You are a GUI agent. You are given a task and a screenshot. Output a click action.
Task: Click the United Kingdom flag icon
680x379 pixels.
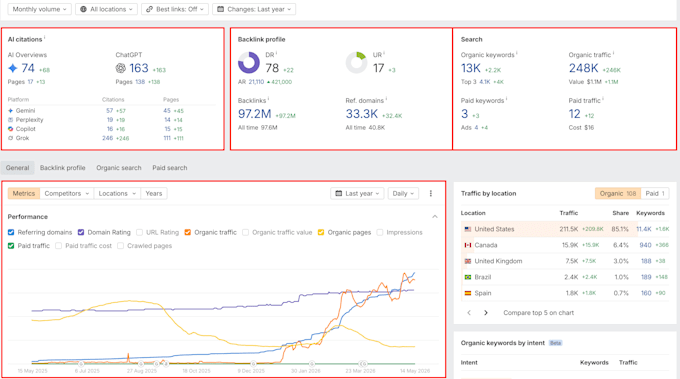coord(468,261)
